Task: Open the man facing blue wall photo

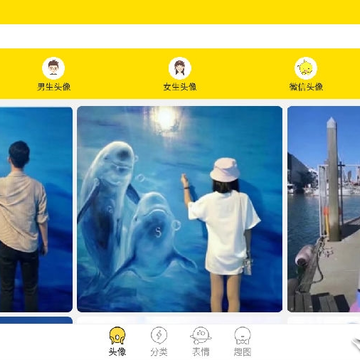Action: tap(36, 209)
